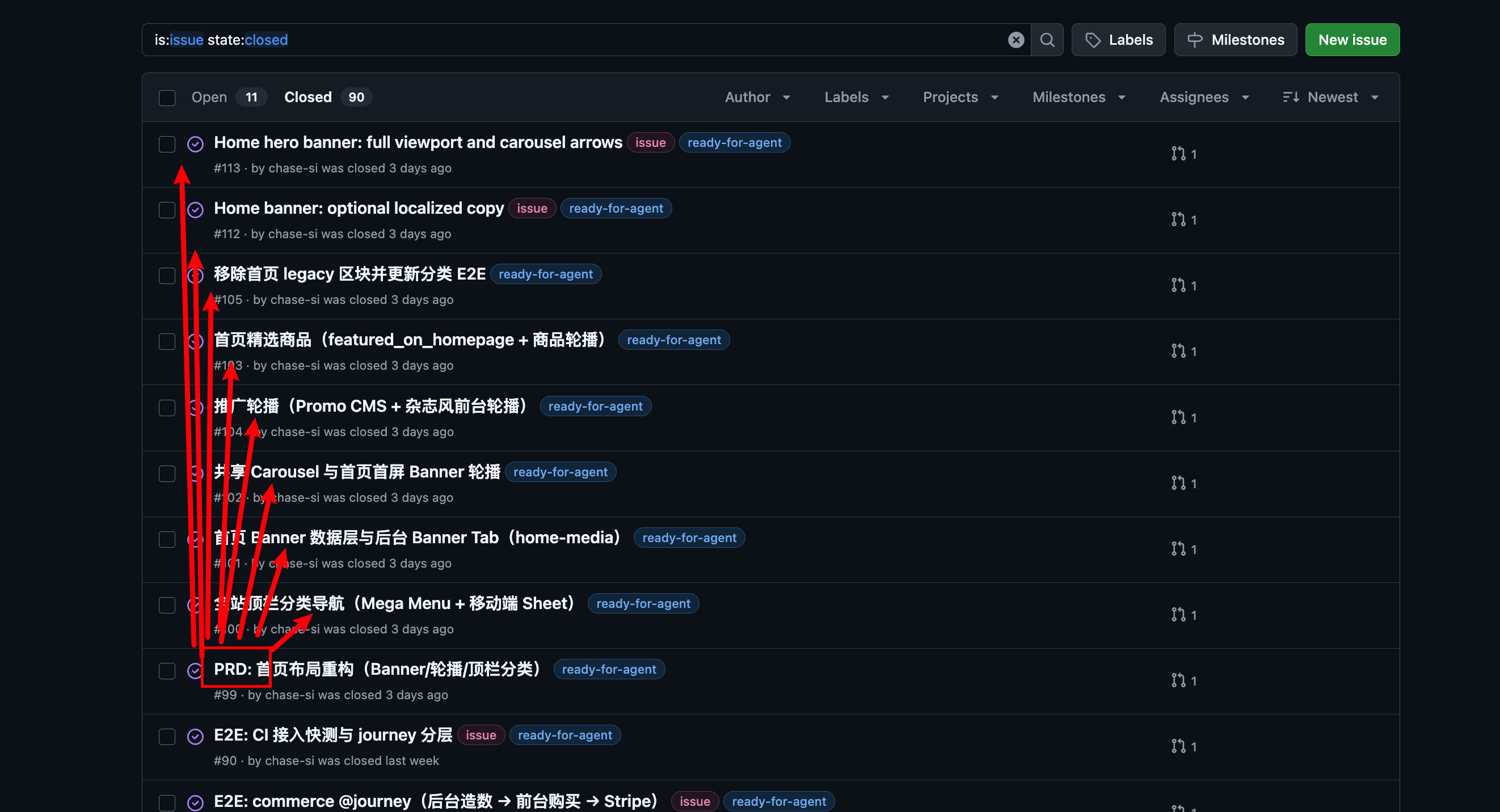Open issue E2E: CI 接入快测与 journey 分层
This screenshot has width=1500, height=812.
coord(333,734)
